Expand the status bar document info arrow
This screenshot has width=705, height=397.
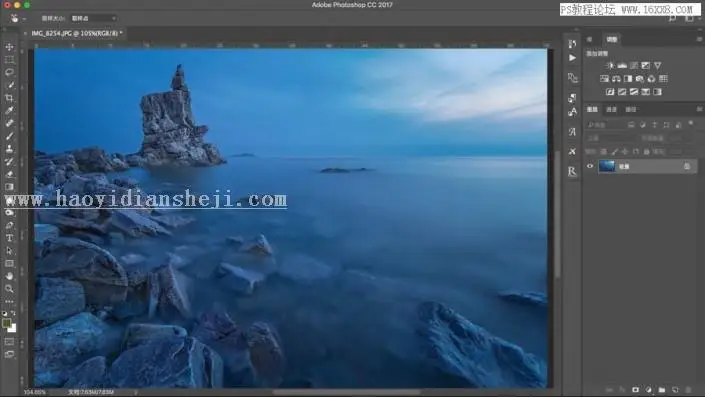[136, 393]
